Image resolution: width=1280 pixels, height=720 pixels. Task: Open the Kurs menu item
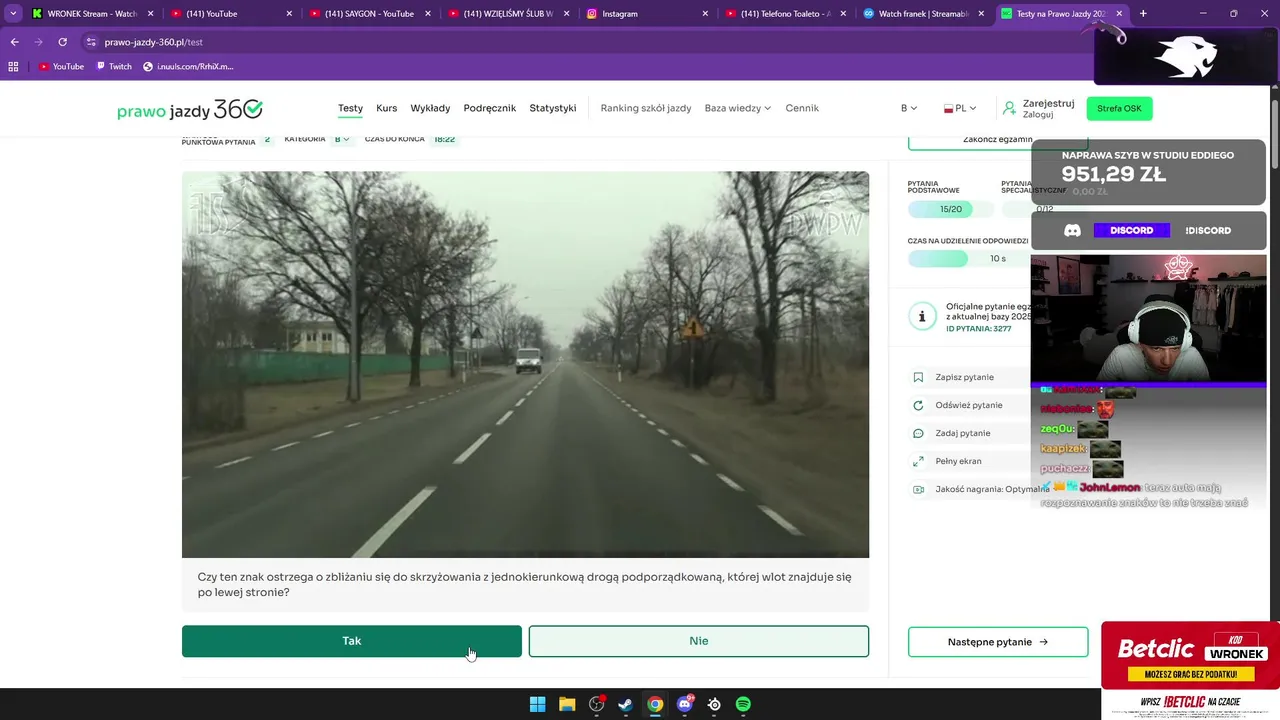386,108
